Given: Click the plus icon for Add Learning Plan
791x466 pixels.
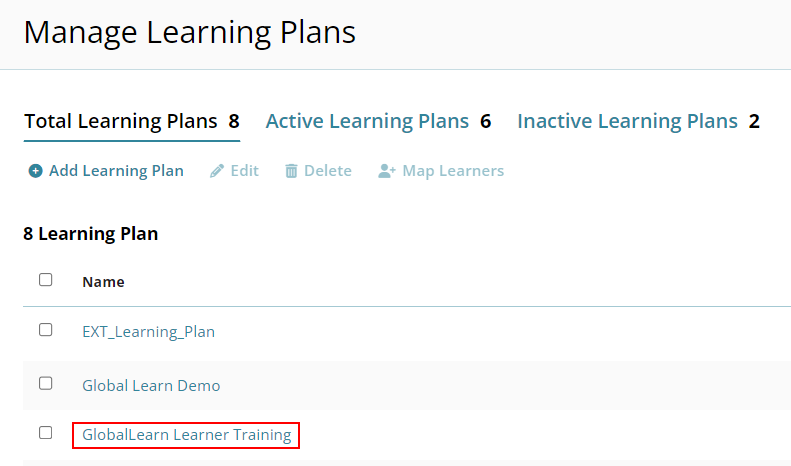Looking at the screenshot, I should click(35, 171).
